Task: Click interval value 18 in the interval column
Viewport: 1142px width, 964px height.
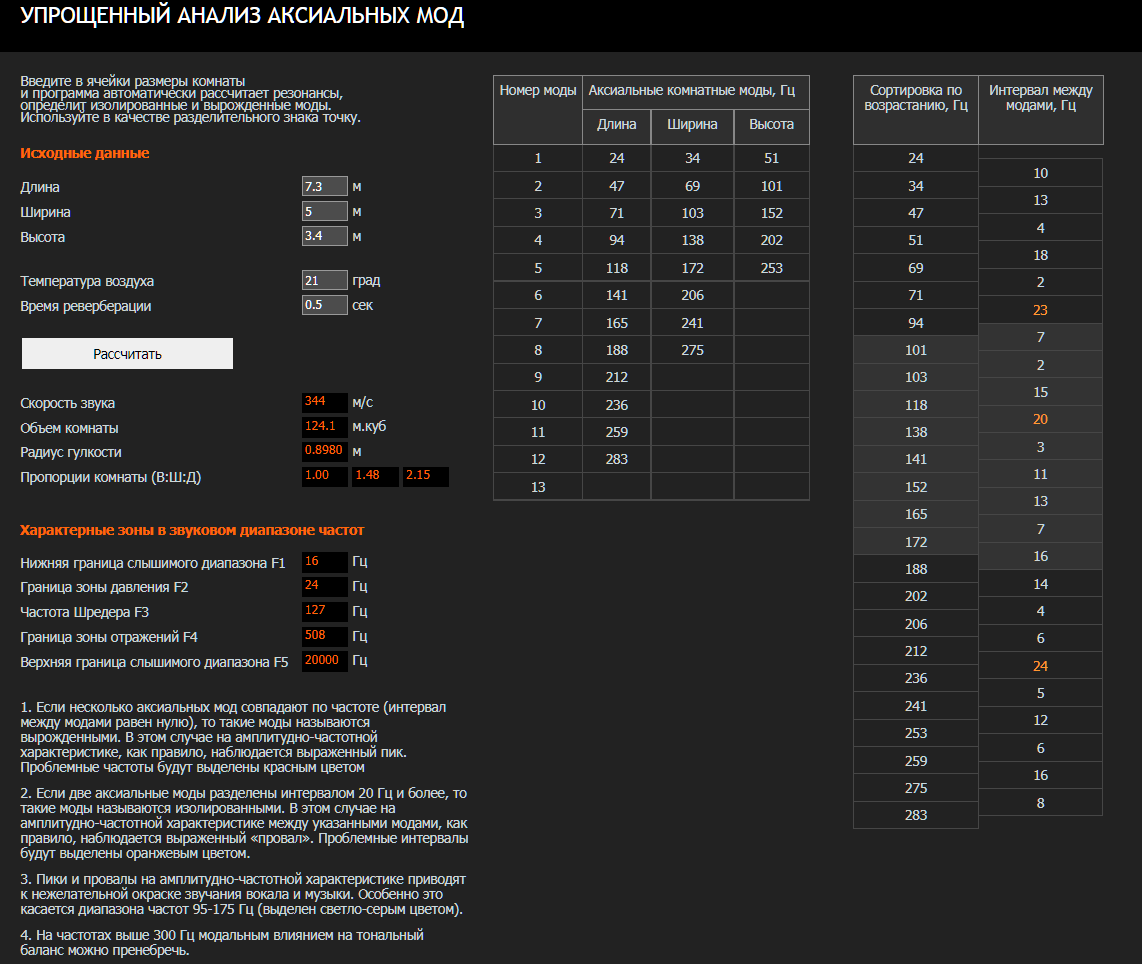Action: 1041,256
